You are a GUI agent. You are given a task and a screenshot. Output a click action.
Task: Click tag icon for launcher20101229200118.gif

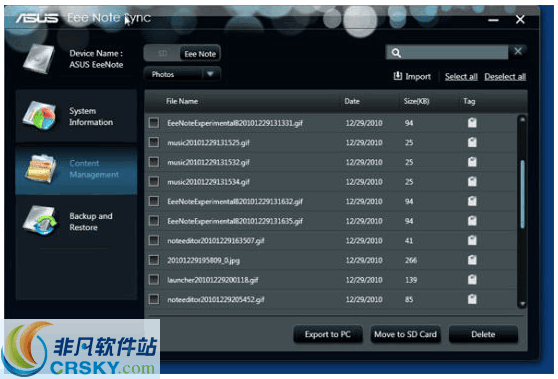472,279
